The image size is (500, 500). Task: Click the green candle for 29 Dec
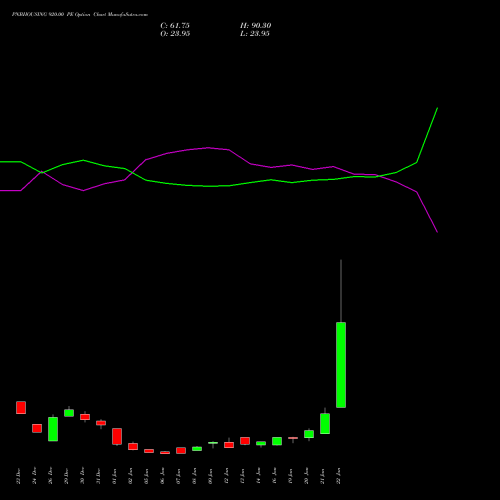point(69,413)
